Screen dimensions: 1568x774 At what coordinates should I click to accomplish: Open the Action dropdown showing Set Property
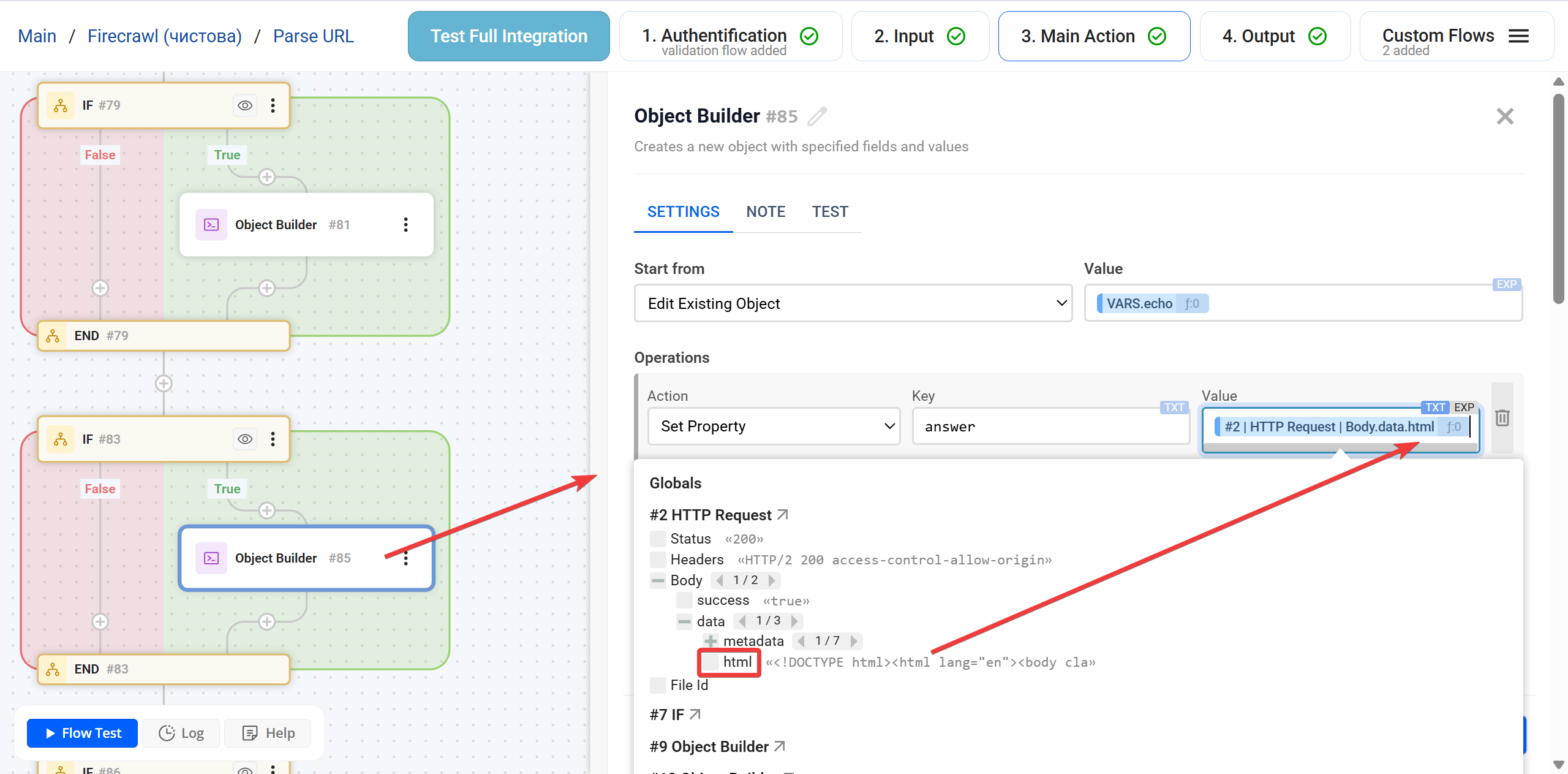click(x=773, y=426)
